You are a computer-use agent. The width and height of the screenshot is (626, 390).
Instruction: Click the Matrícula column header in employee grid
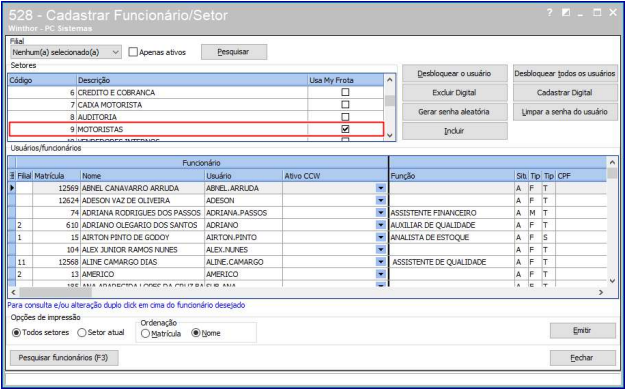57,176
